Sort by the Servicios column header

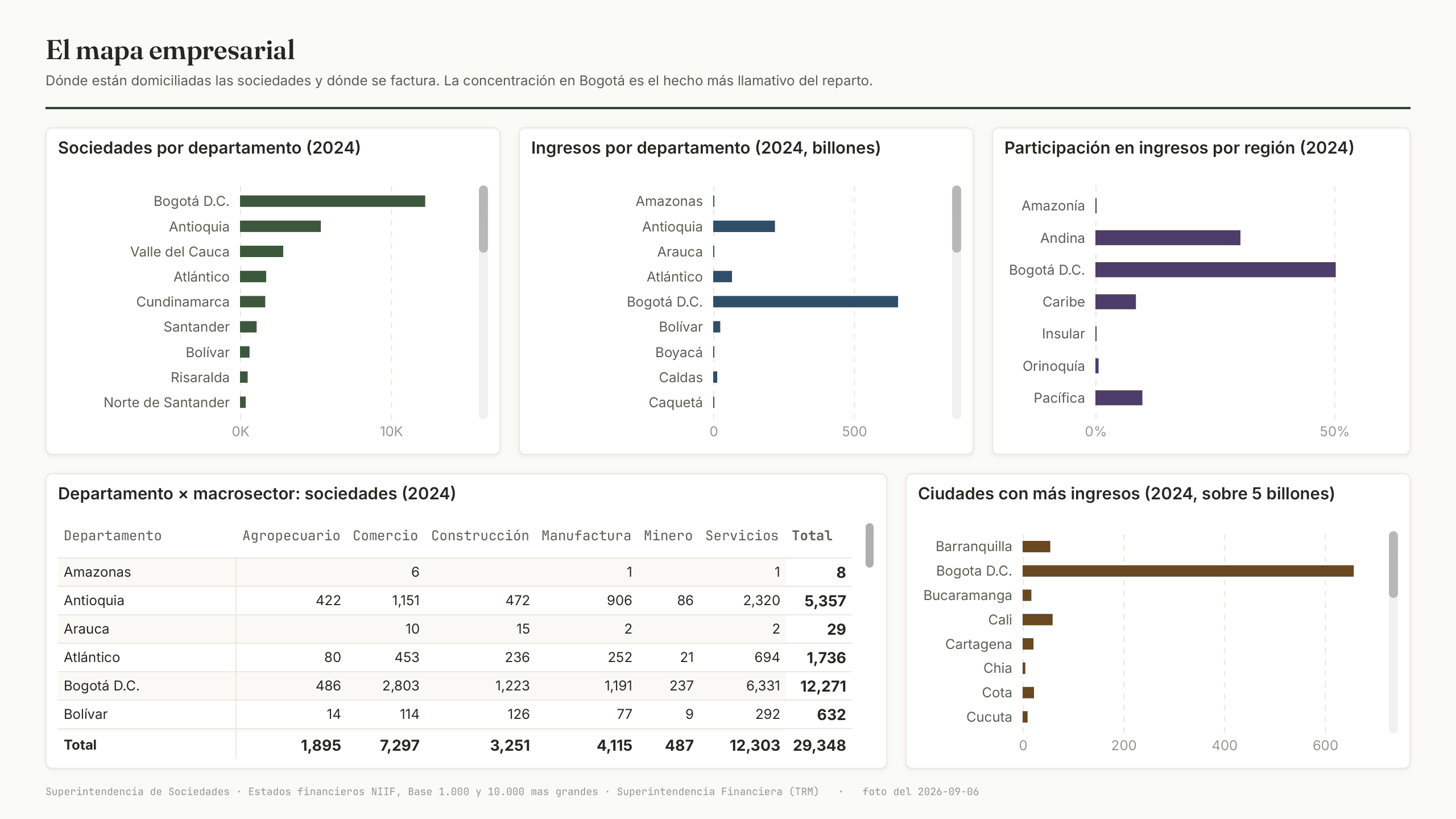coord(742,536)
